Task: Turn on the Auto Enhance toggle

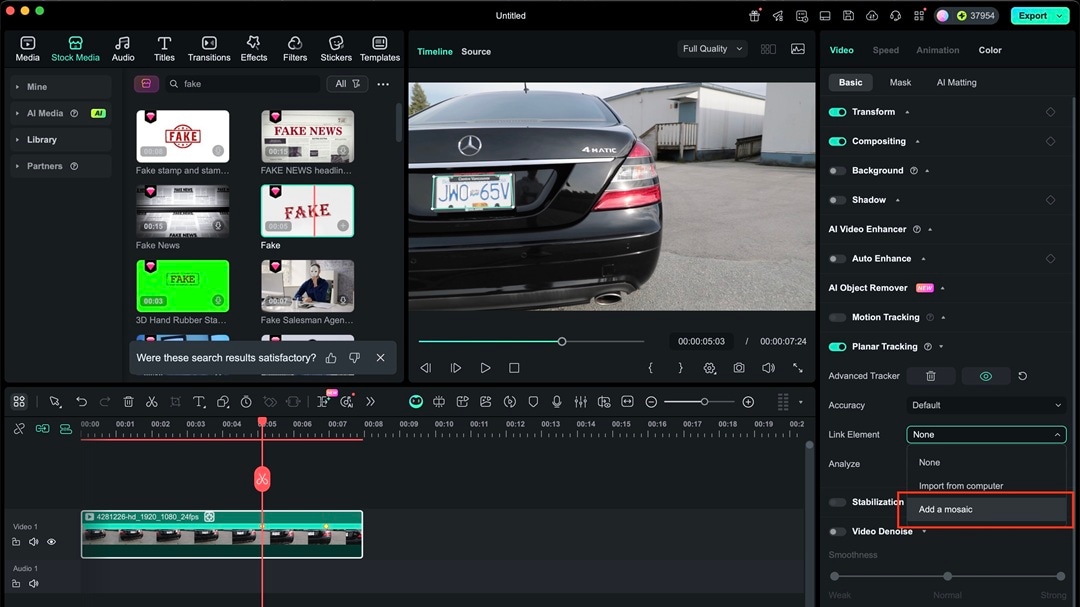Action: pos(837,259)
